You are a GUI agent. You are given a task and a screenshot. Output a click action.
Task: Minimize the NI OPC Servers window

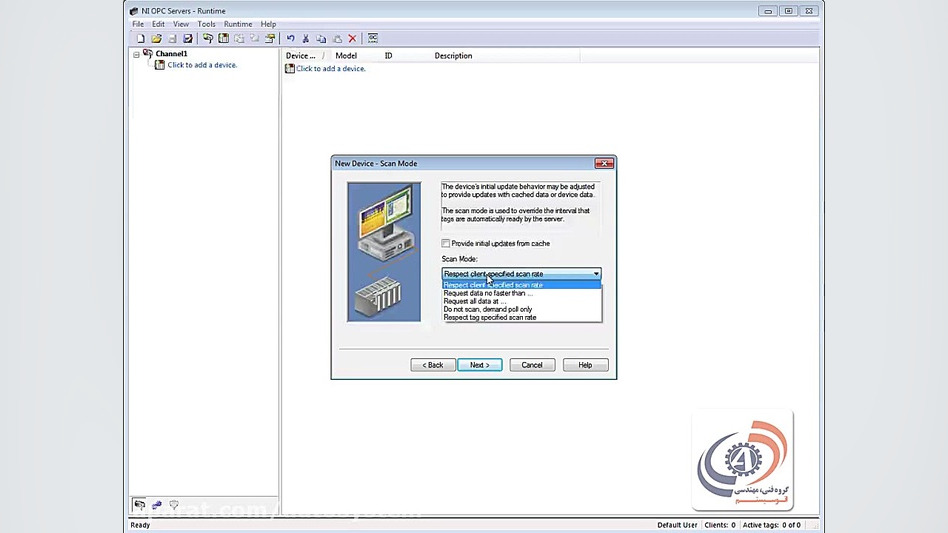tap(768, 11)
